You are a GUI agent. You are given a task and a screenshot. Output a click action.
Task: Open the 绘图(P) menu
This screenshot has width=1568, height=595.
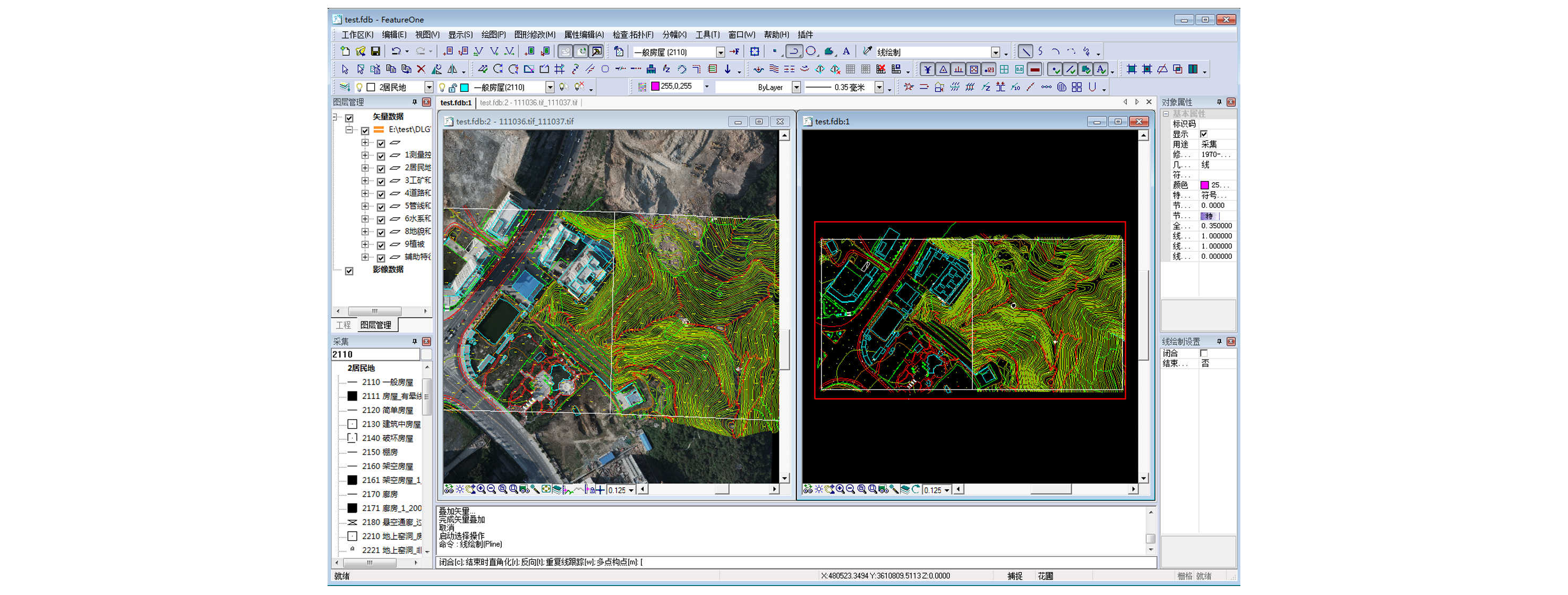tap(494, 35)
